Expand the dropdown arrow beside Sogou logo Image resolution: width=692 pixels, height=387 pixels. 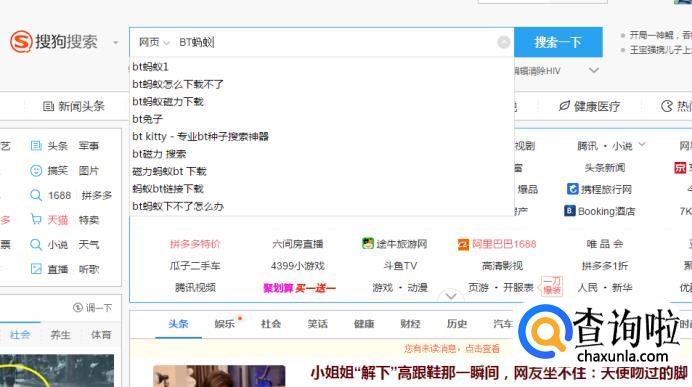116,43
